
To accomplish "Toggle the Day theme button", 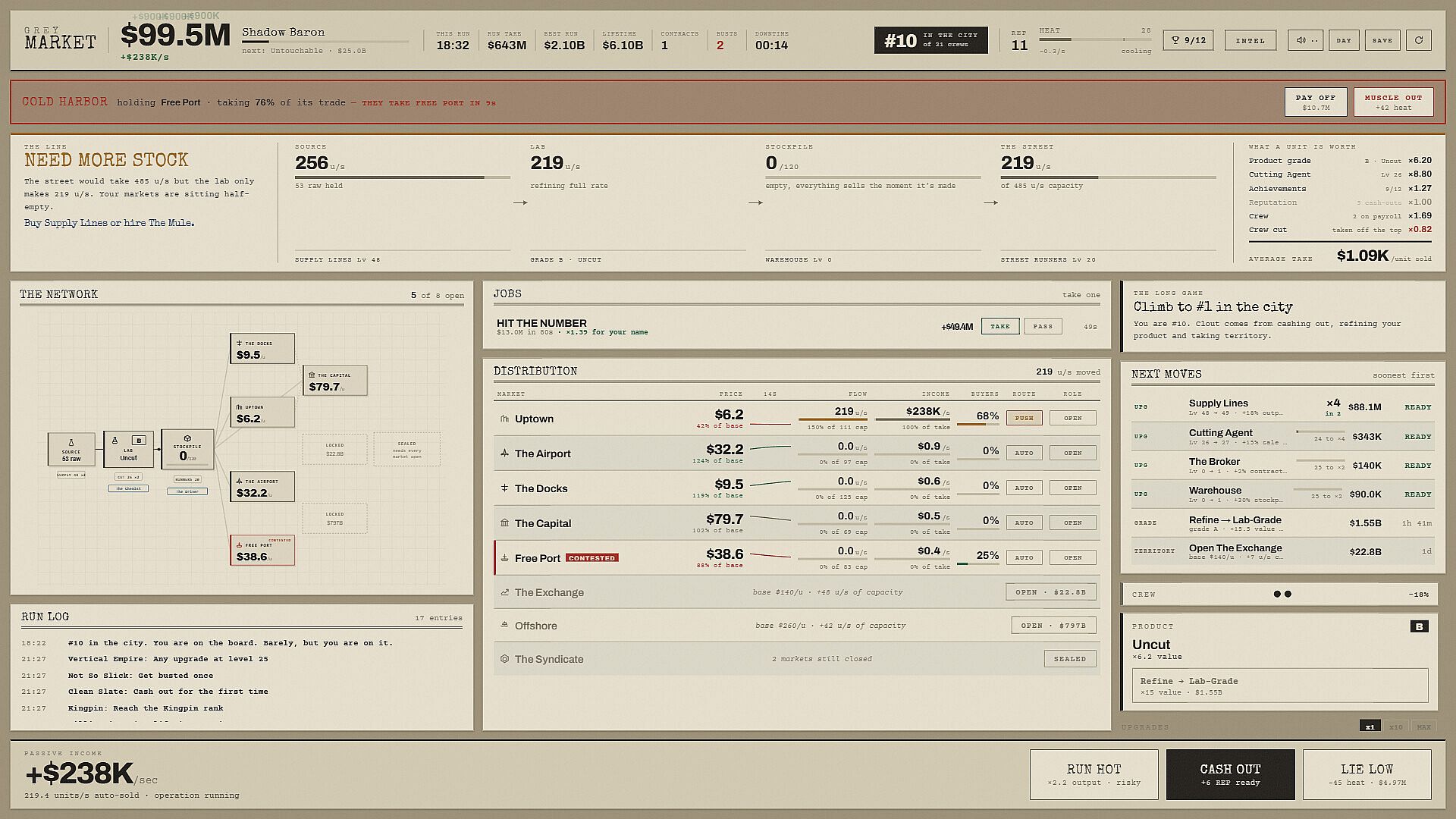I will click(x=1344, y=40).
